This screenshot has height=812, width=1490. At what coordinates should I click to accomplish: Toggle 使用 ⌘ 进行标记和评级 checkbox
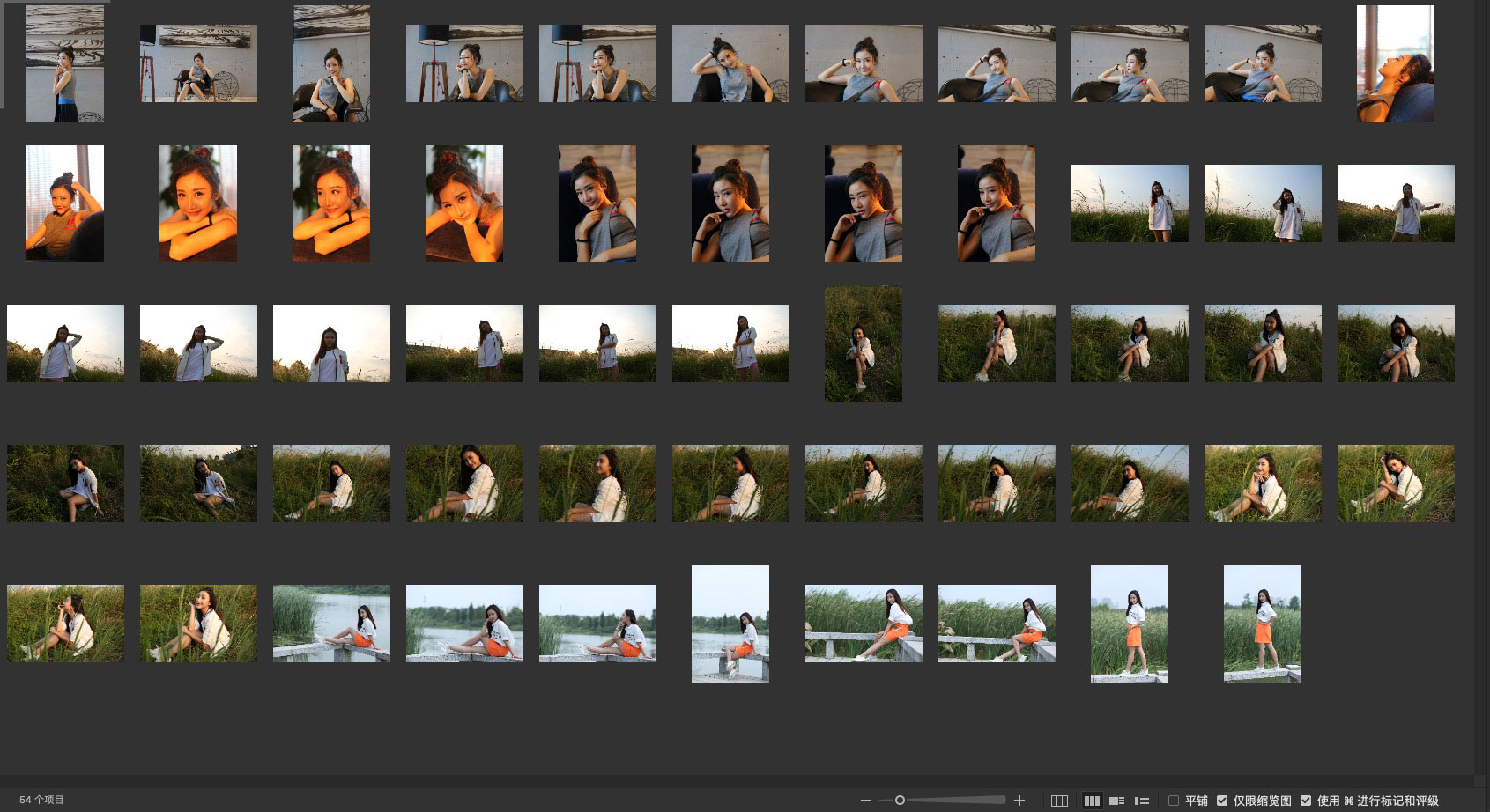pyautogui.click(x=1306, y=801)
